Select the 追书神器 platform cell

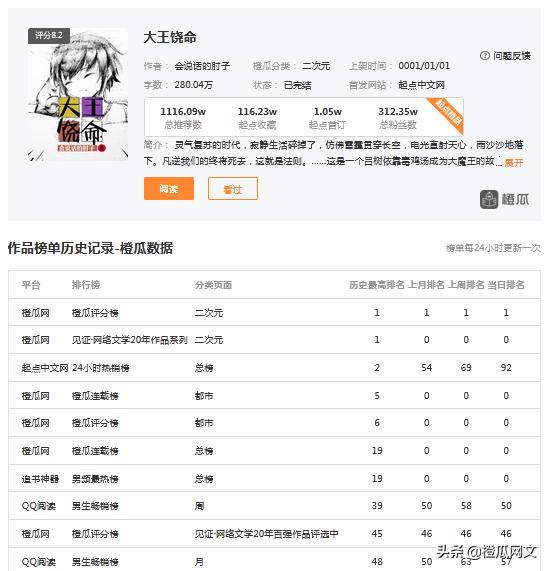(40, 479)
